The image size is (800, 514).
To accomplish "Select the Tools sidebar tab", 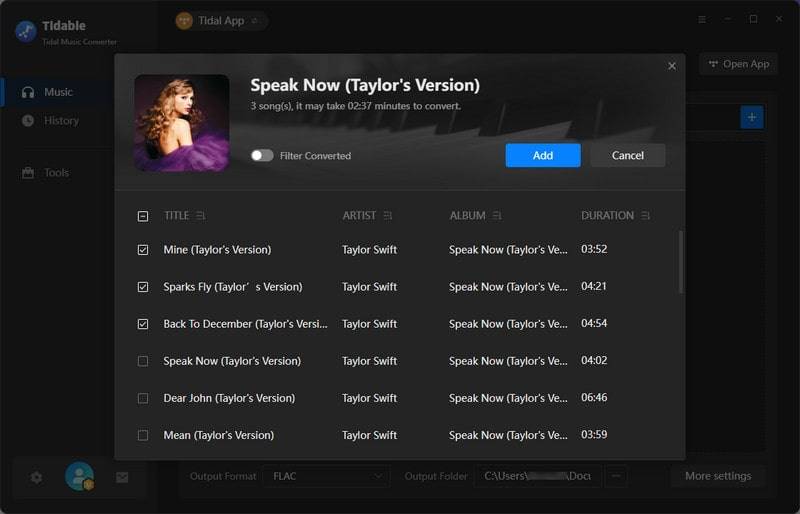I will [56, 173].
